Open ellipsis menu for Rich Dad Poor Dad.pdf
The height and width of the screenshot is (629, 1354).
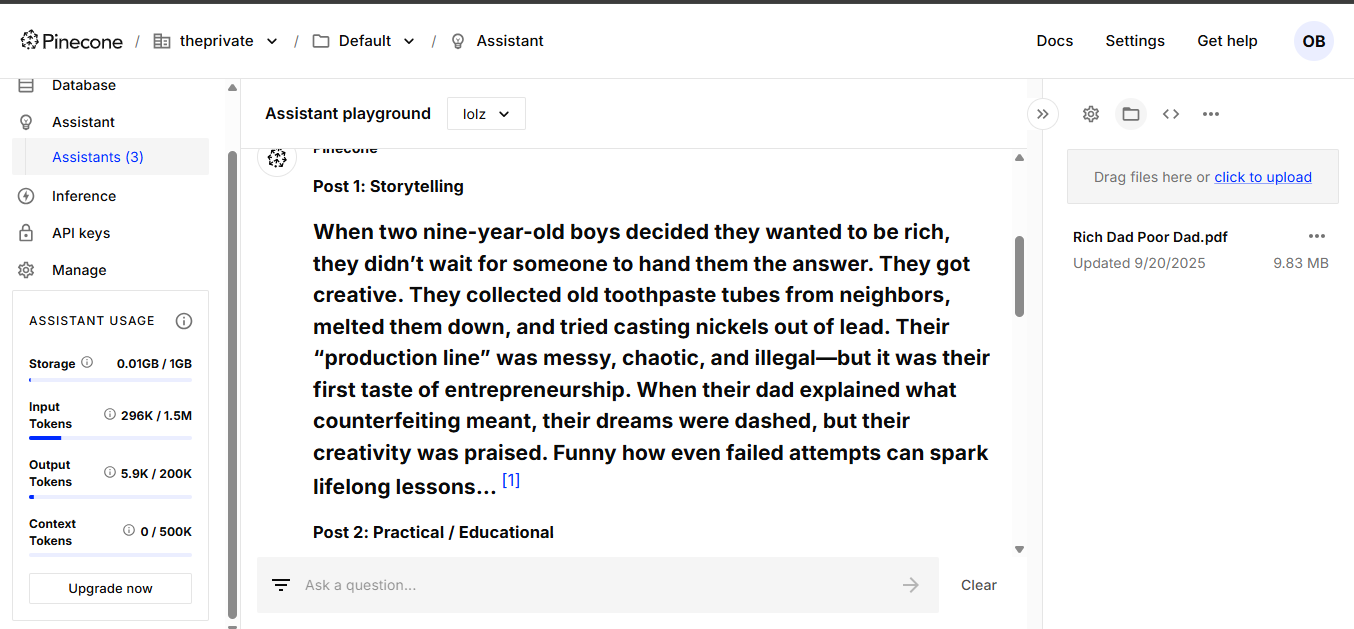(1317, 236)
